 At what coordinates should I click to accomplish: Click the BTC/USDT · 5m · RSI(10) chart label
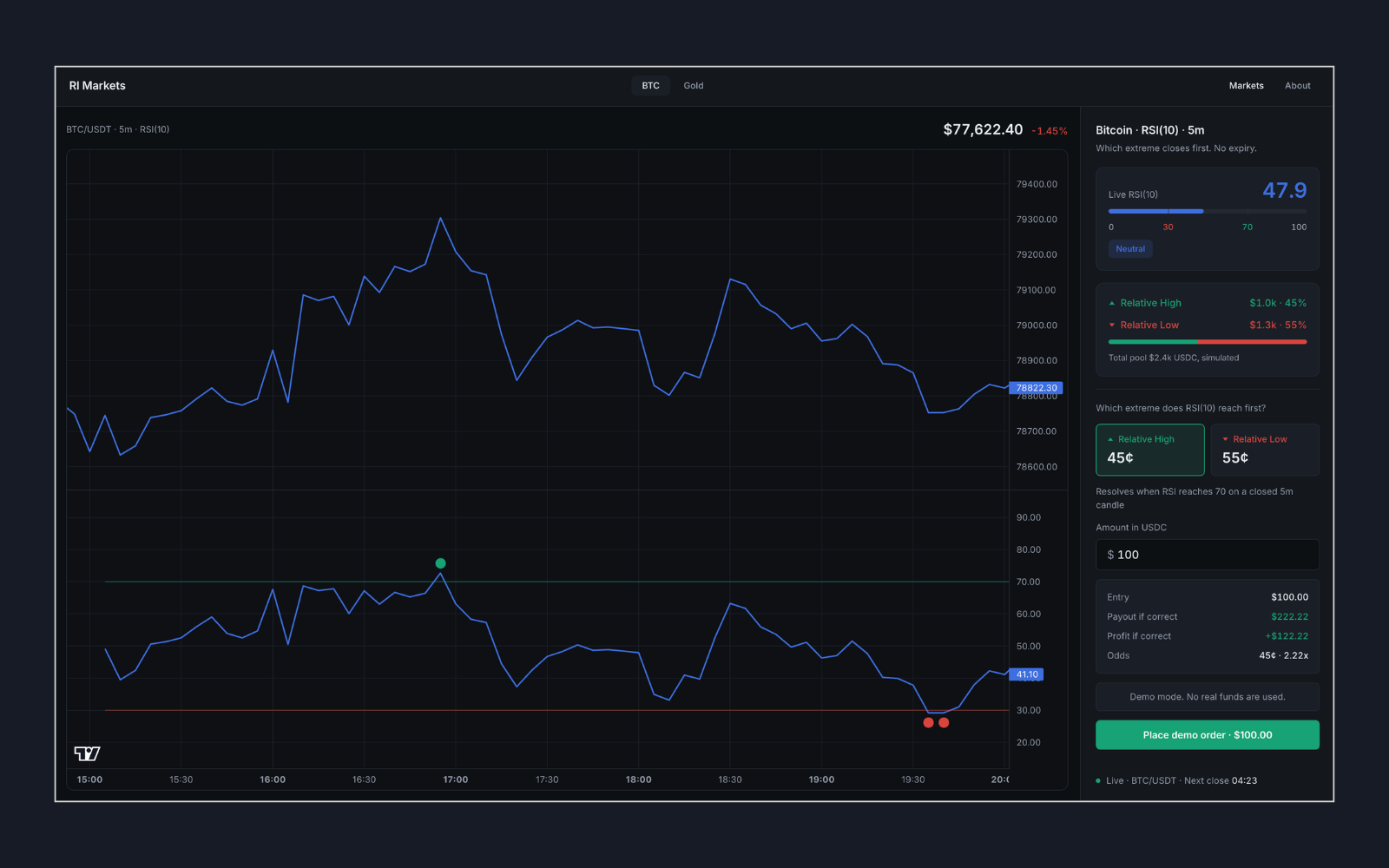[118, 129]
